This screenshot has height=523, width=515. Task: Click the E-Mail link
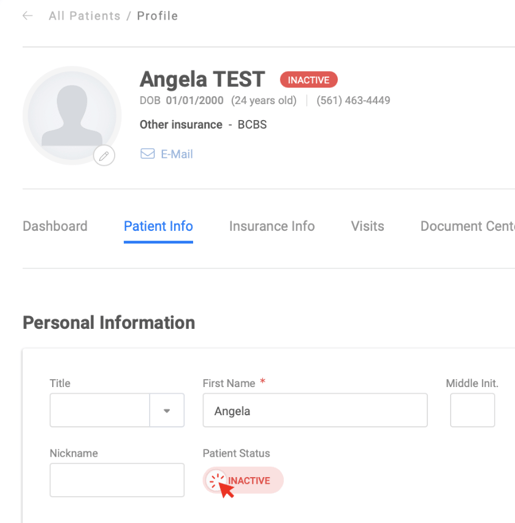177,154
